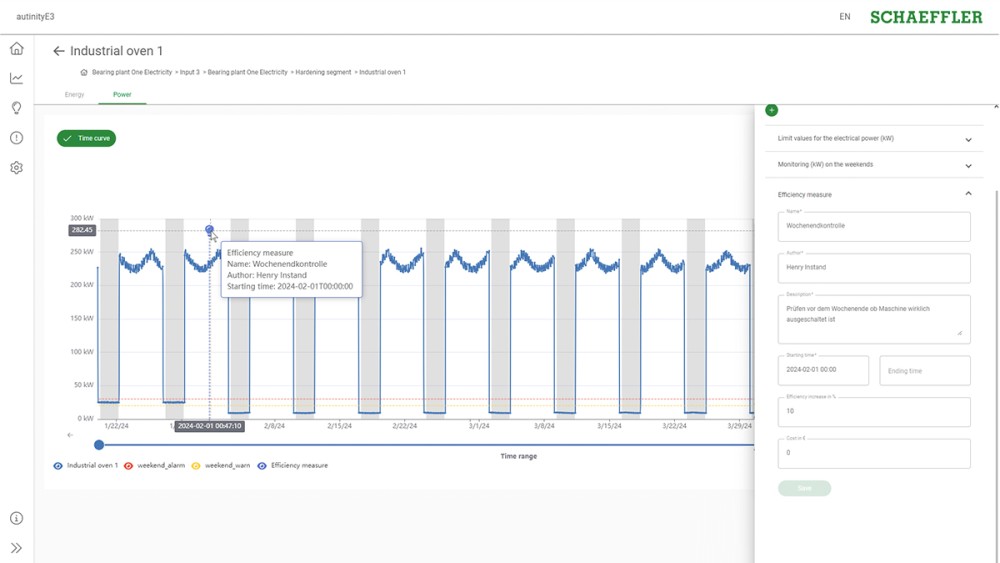Open the home dashboard icon in sidebar

(16, 49)
